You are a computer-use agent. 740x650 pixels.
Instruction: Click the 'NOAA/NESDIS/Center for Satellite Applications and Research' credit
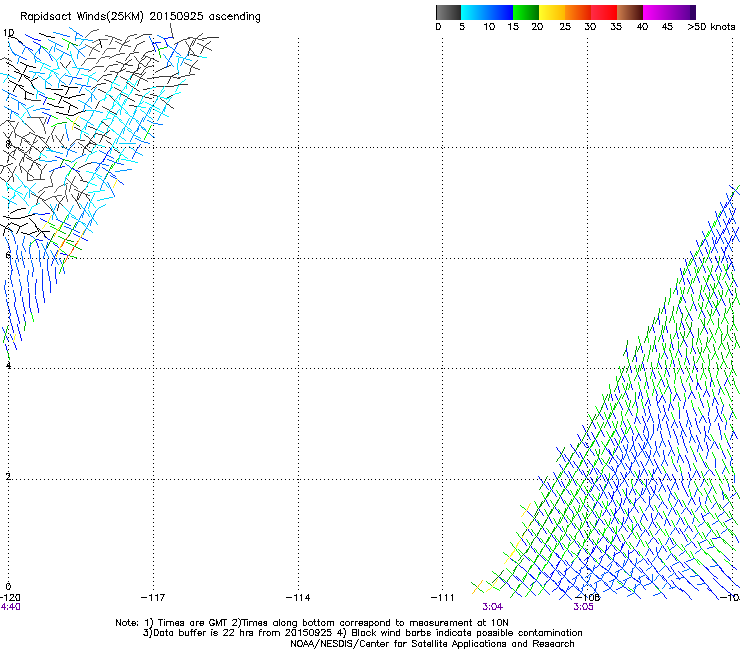432,644
